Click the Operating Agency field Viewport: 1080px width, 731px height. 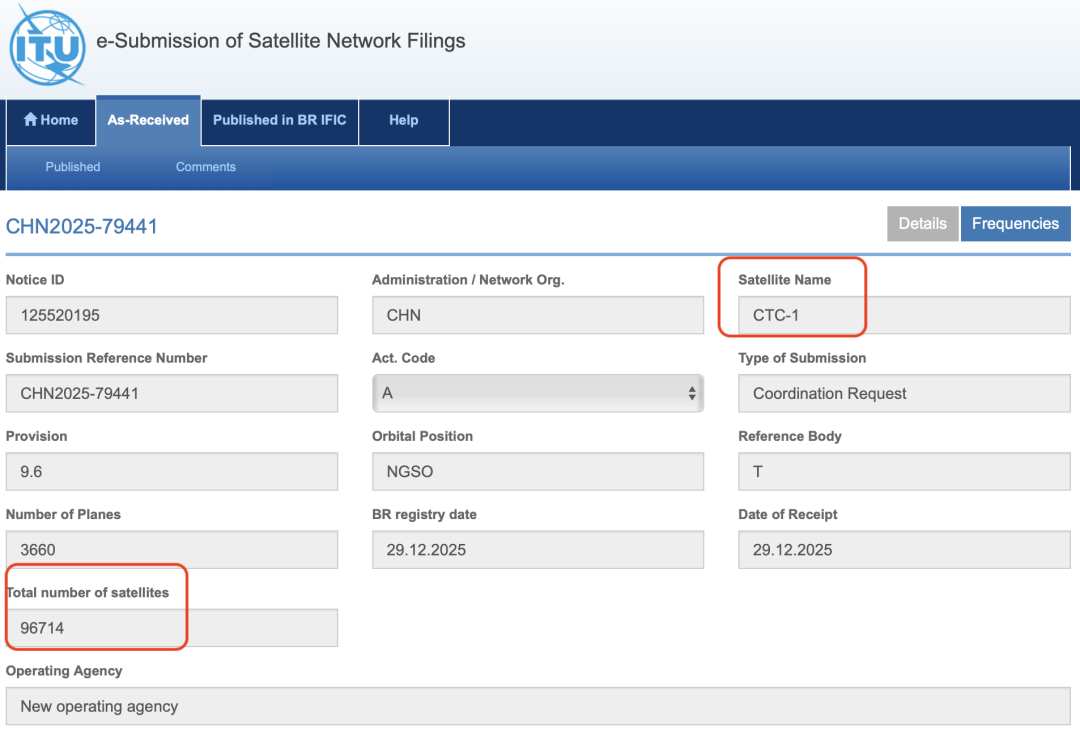[x=537, y=706]
